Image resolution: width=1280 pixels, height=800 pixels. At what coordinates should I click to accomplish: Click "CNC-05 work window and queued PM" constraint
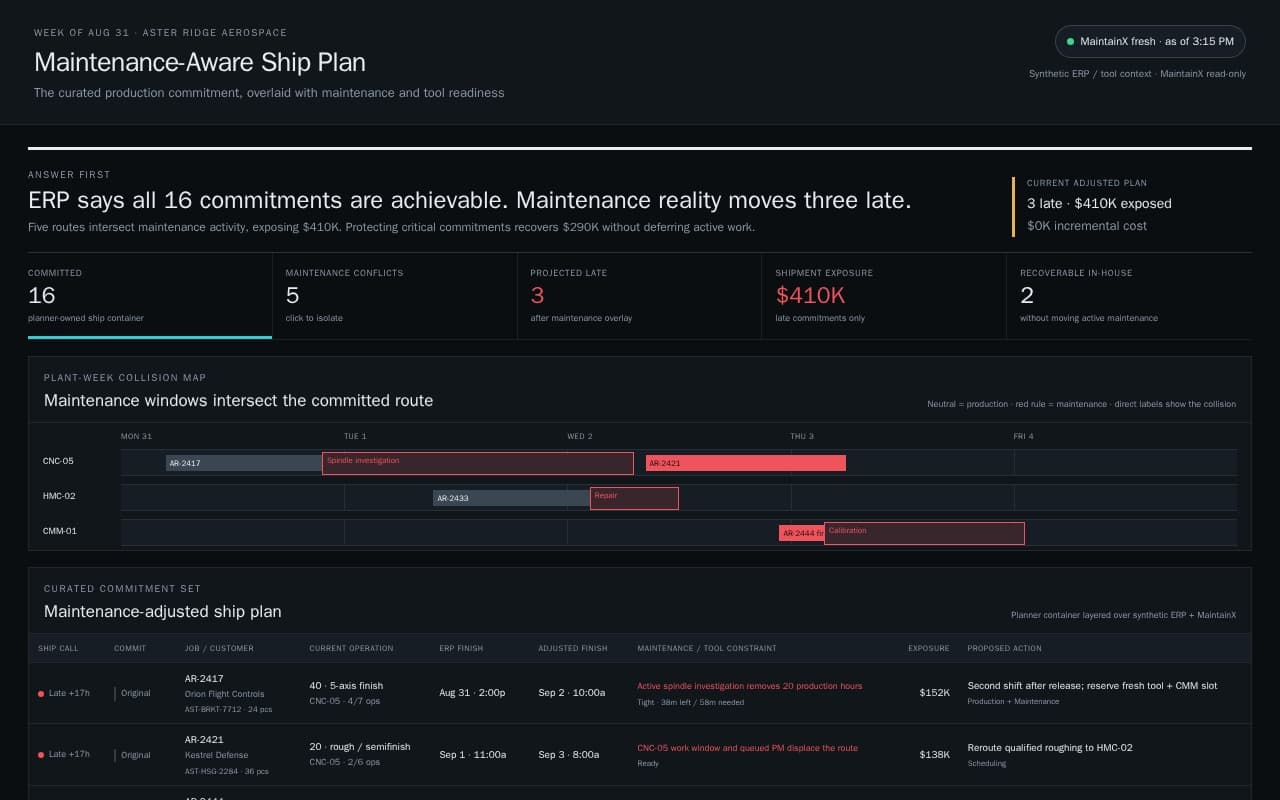[x=747, y=747]
